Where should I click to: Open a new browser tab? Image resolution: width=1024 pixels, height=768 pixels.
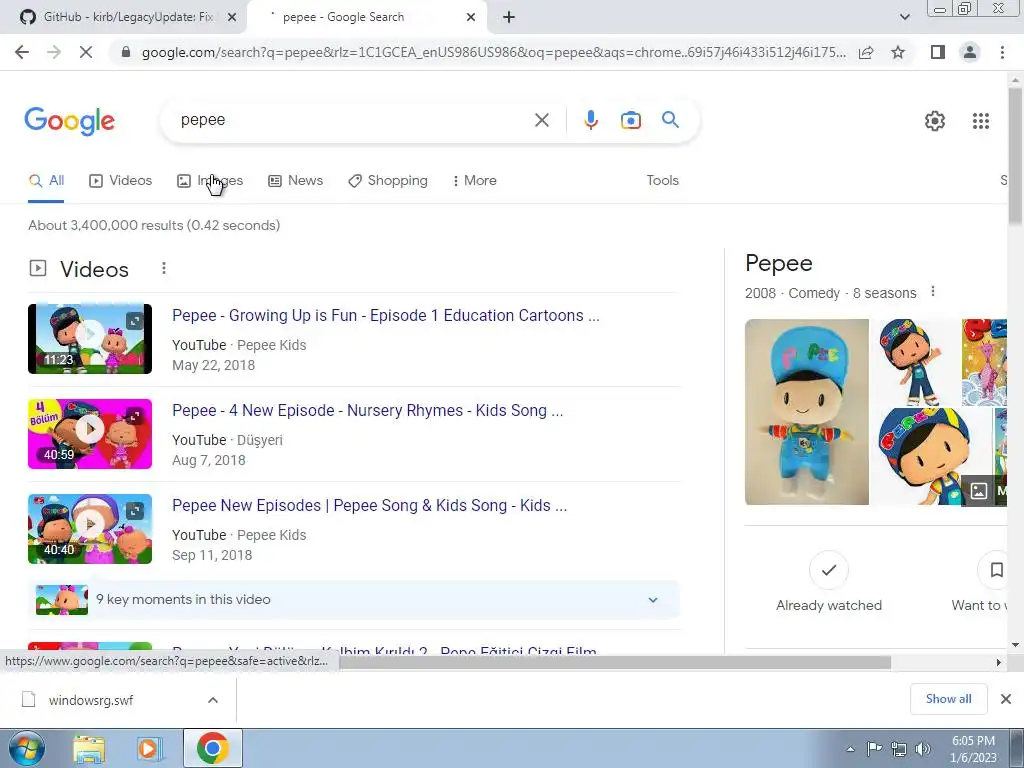[509, 17]
